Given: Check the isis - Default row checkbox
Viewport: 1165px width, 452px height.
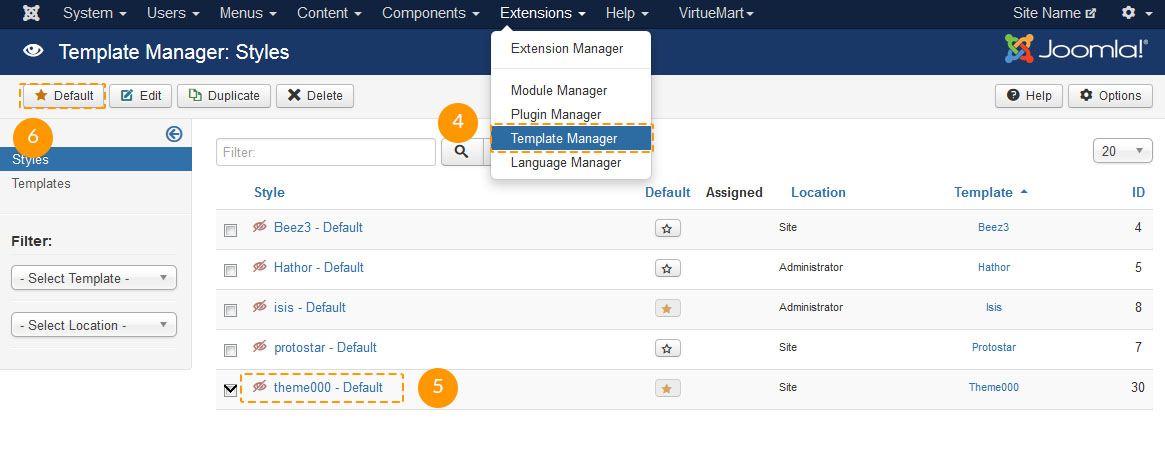Looking at the screenshot, I should point(230,310).
